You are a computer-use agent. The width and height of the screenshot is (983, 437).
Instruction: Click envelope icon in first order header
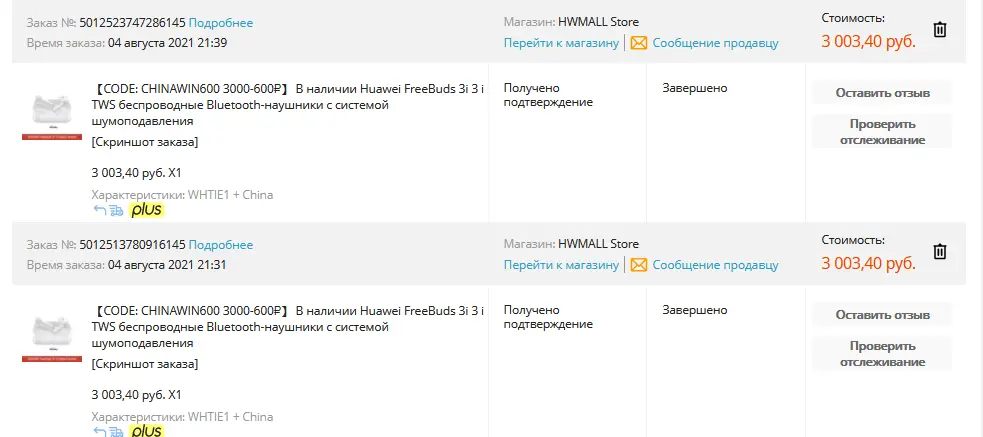click(x=639, y=43)
